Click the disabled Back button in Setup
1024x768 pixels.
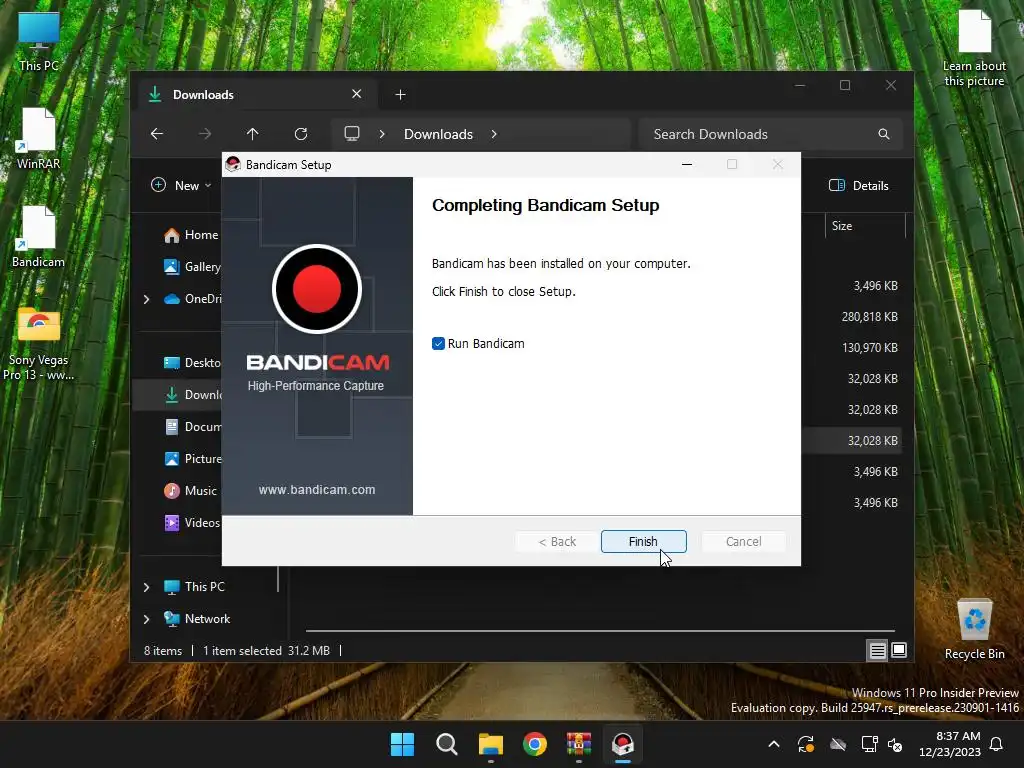pyautogui.click(x=557, y=541)
